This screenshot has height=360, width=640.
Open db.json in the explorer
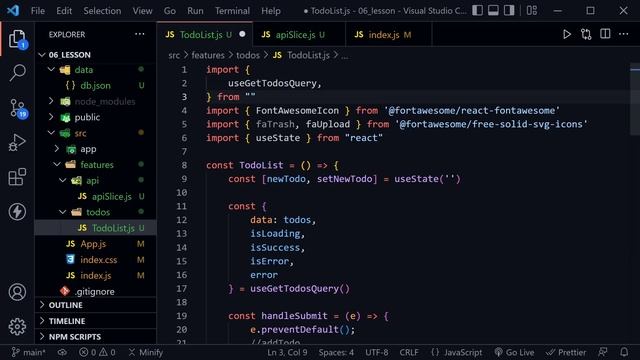click(x=96, y=85)
